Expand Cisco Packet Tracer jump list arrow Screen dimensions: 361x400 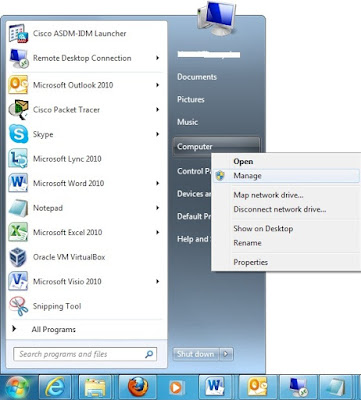[x=157, y=110]
